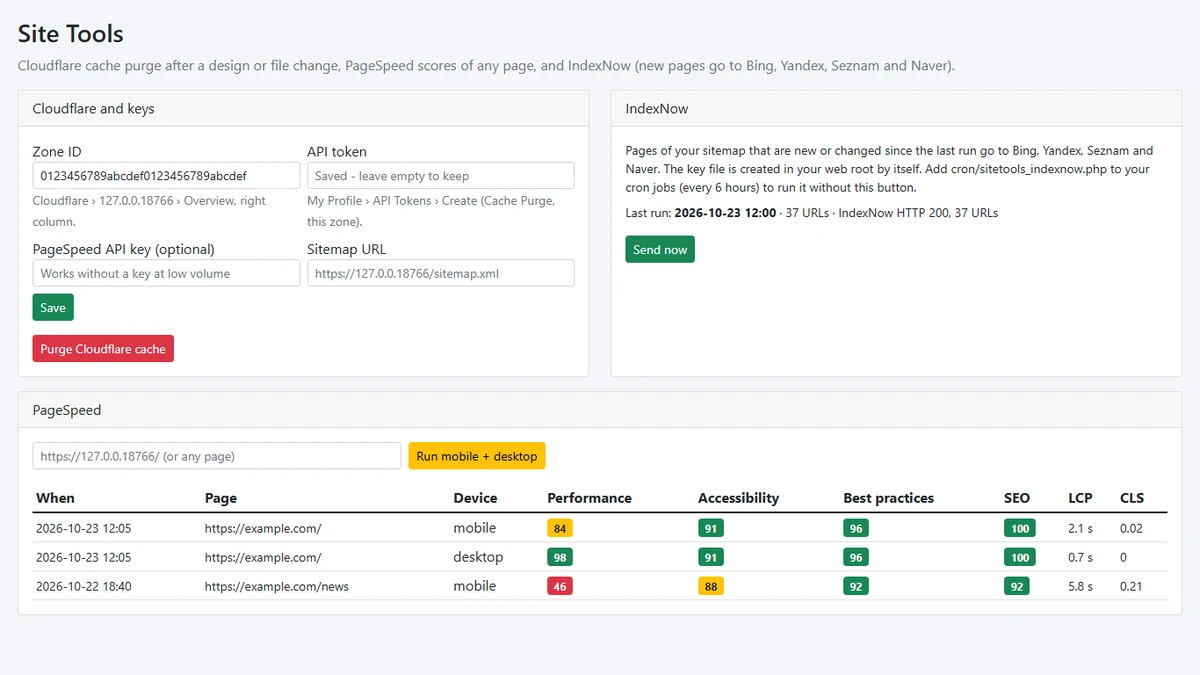Screen dimensions: 1200x675
Task: Click the 2026-10-22 18:40 timestamp
Action: click(84, 587)
